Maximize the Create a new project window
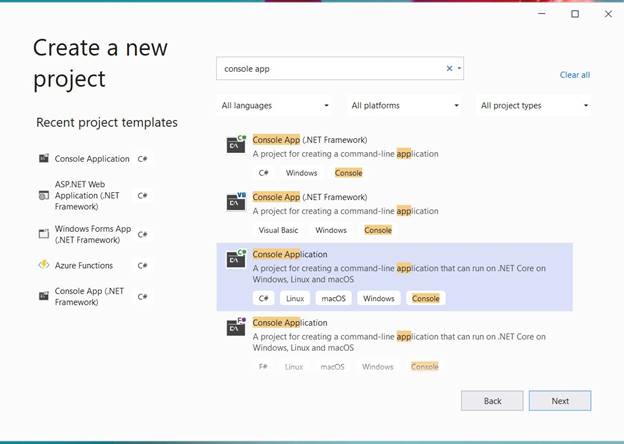This screenshot has width=624, height=444. 575,14
